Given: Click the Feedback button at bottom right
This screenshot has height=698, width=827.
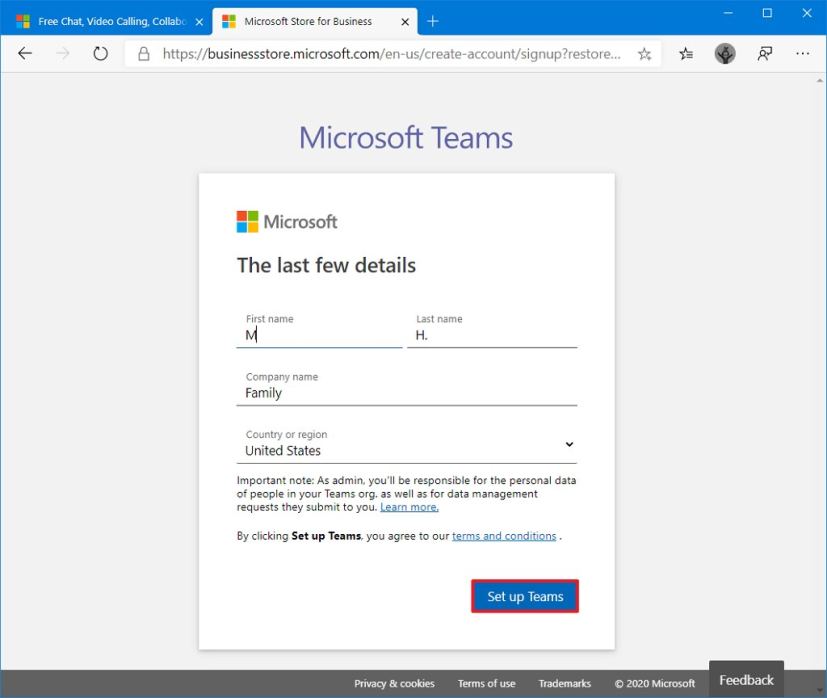Looking at the screenshot, I should tap(745, 679).
